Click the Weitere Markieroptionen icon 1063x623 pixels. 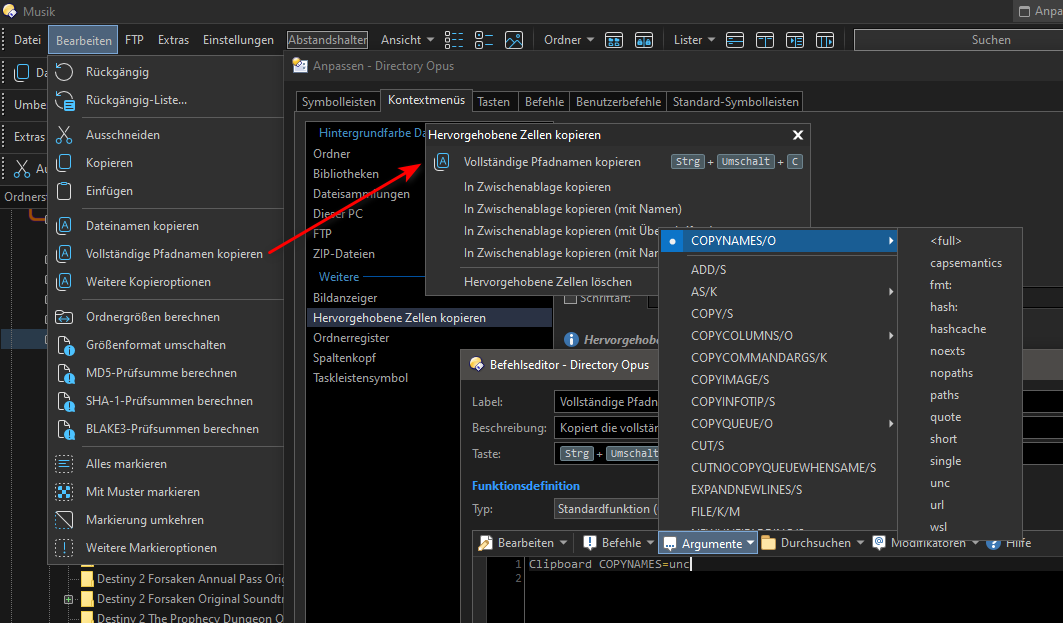pos(64,548)
